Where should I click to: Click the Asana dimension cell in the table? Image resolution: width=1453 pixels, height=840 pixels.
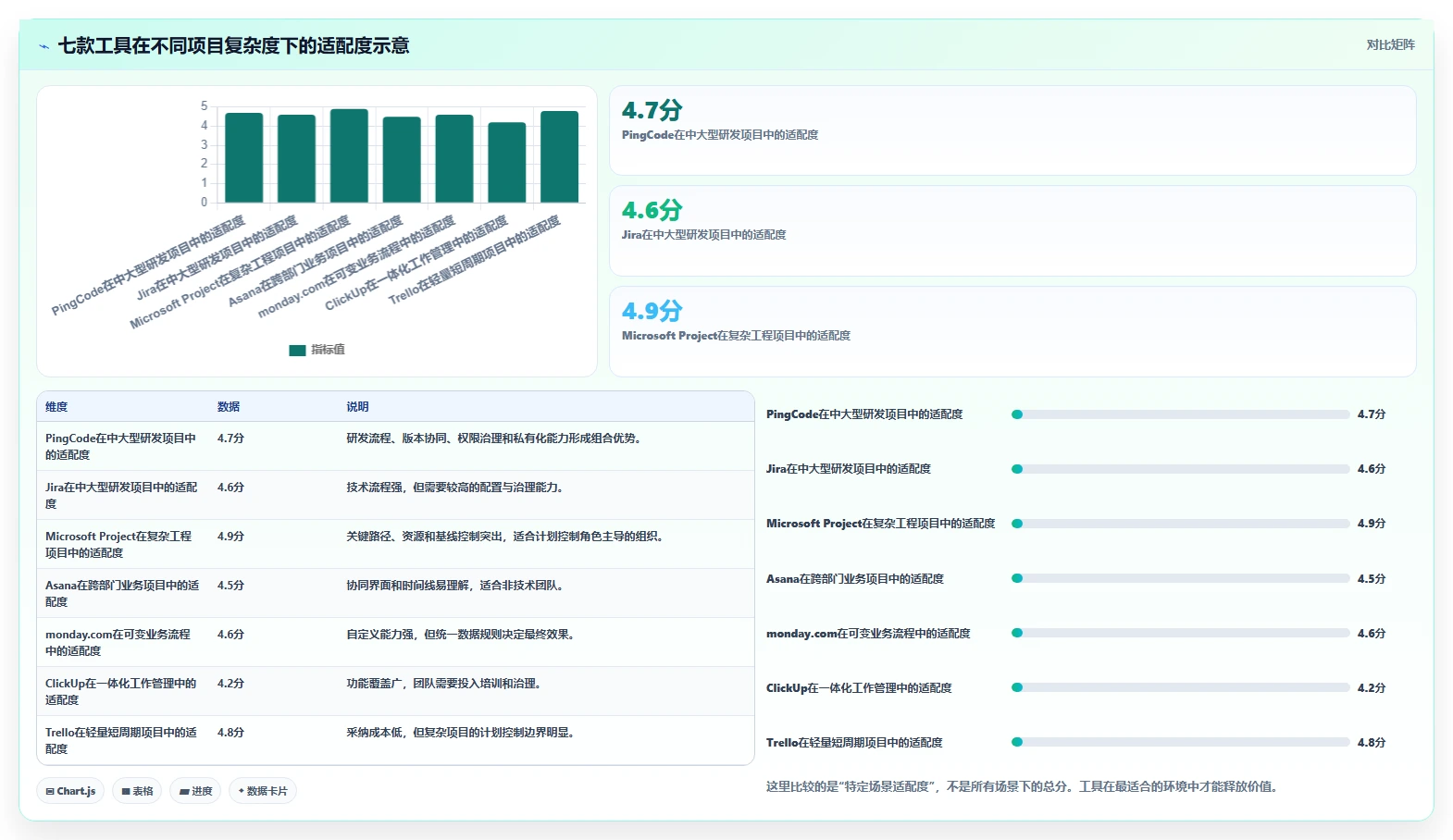122,594
